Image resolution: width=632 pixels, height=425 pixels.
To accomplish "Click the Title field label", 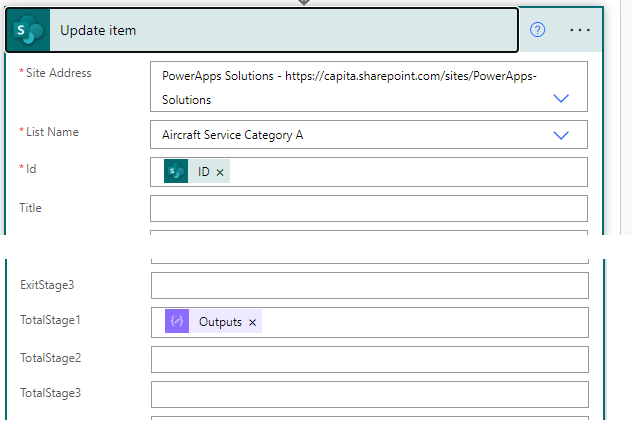I will [x=30, y=208].
